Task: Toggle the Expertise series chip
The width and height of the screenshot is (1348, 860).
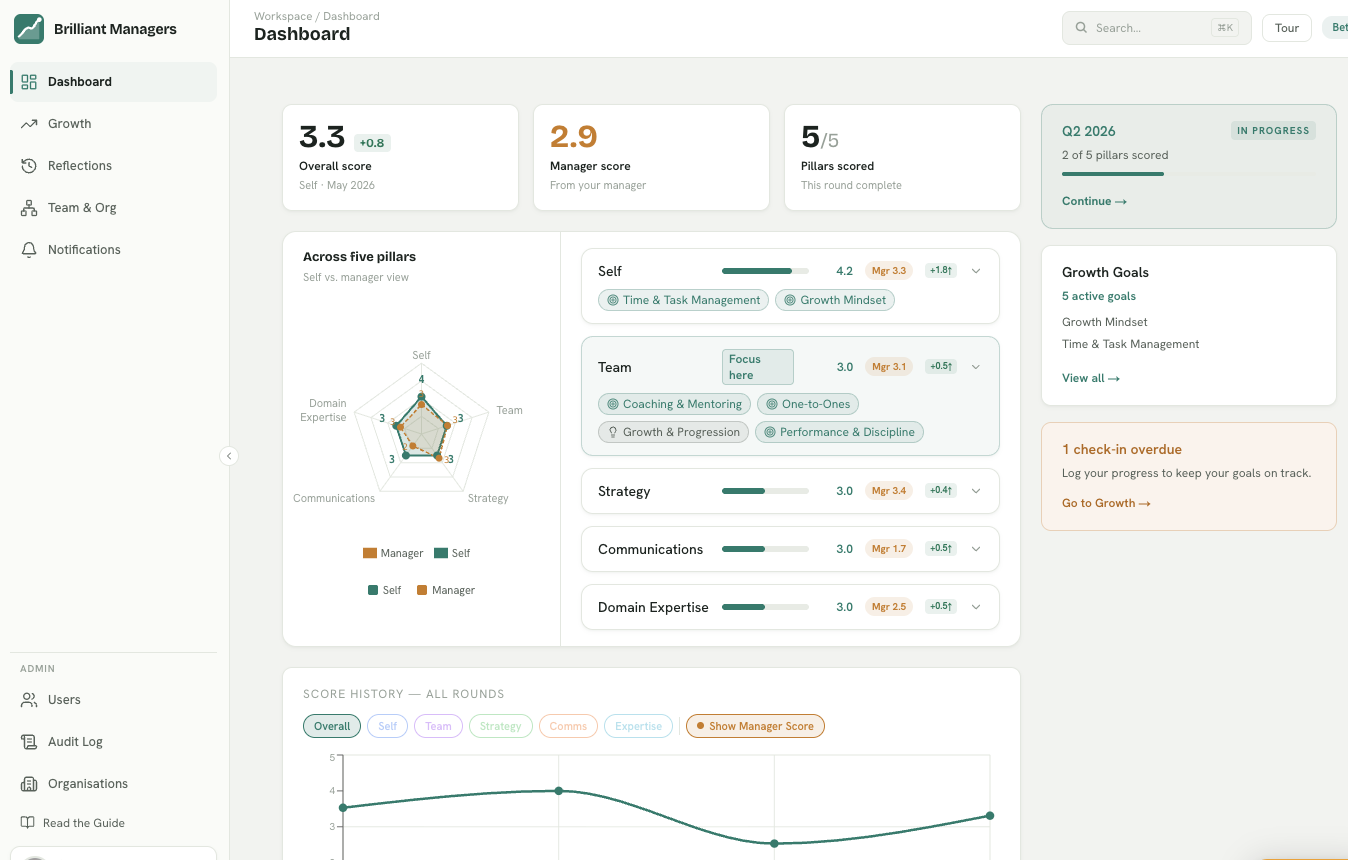Action: pyautogui.click(x=638, y=726)
